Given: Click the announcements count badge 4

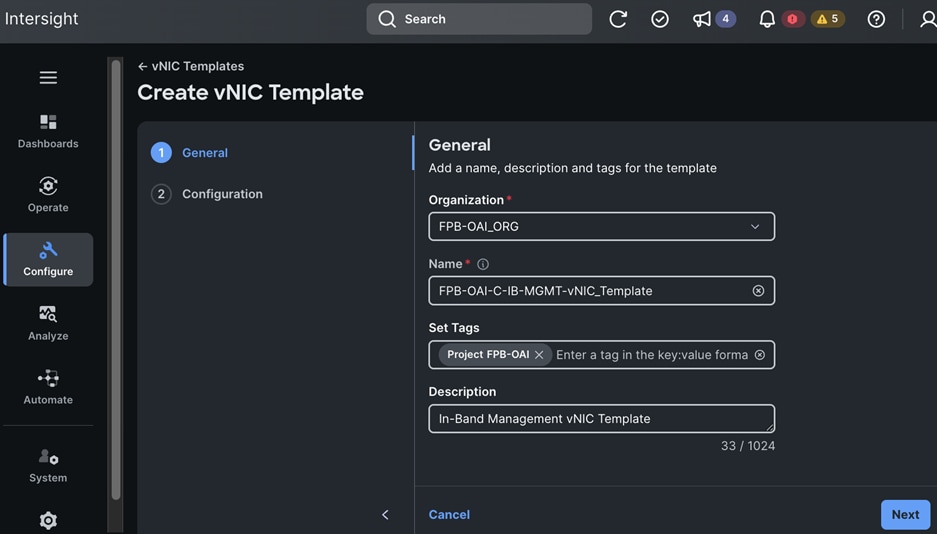Looking at the screenshot, I should pyautogui.click(x=725, y=19).
